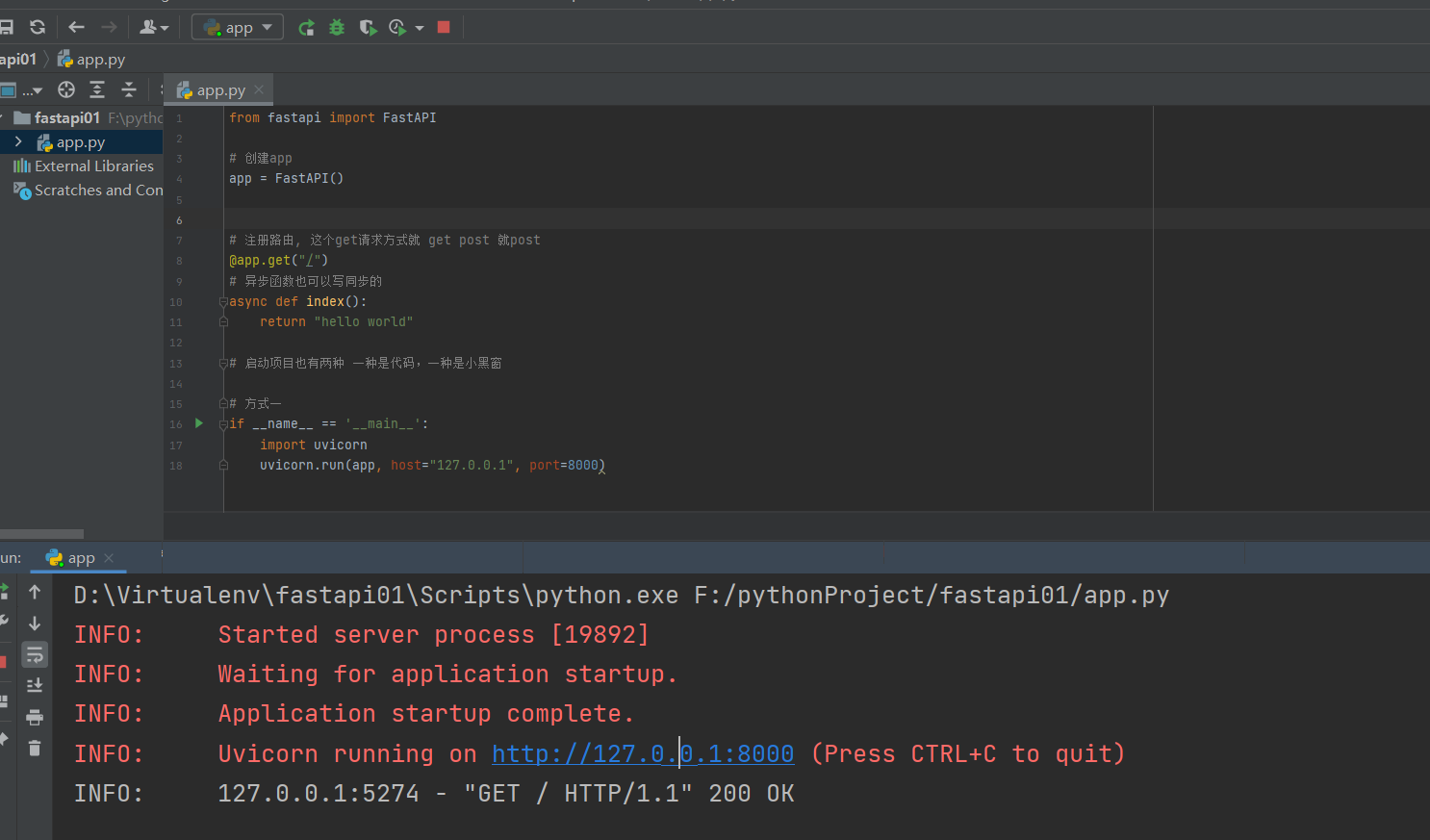Click the 'app = FastAPI()' code line
This screenshot has height=840, width=1430.
286,178
